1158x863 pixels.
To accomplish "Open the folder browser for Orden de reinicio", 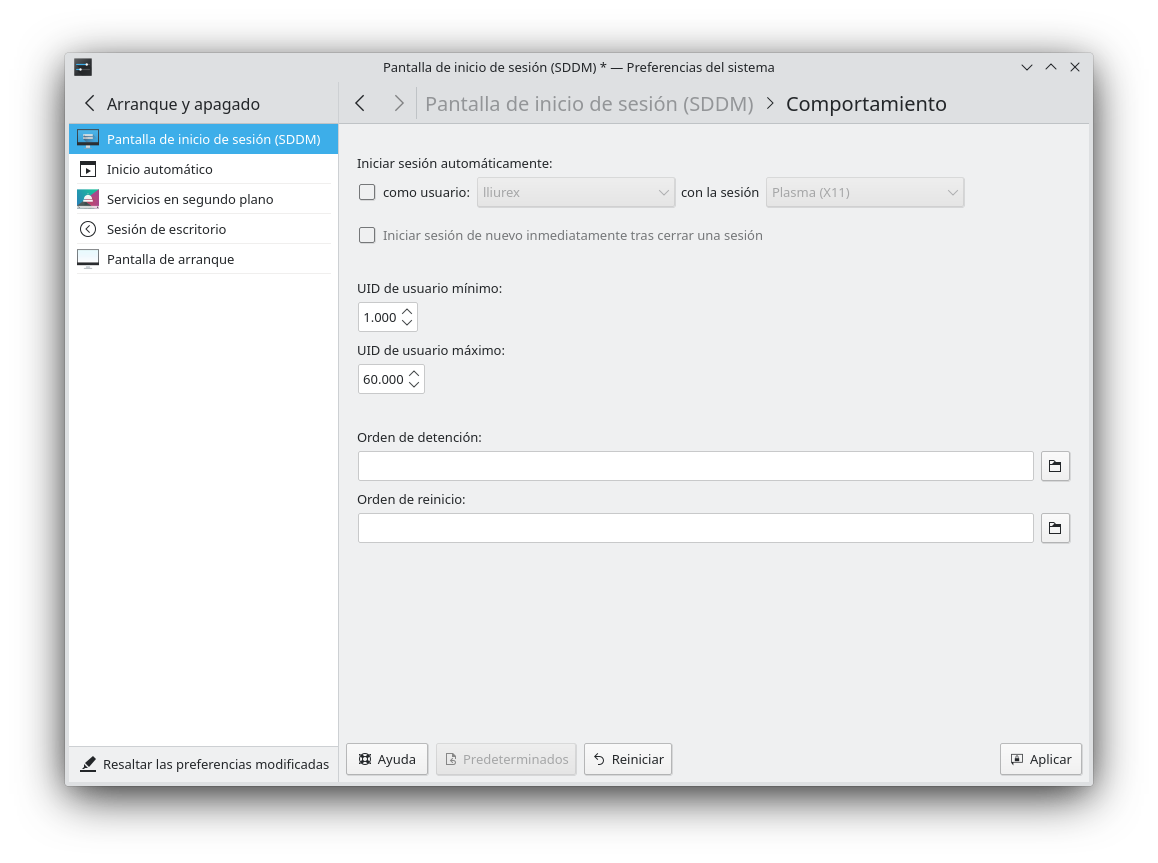I will pos(1055,528).
